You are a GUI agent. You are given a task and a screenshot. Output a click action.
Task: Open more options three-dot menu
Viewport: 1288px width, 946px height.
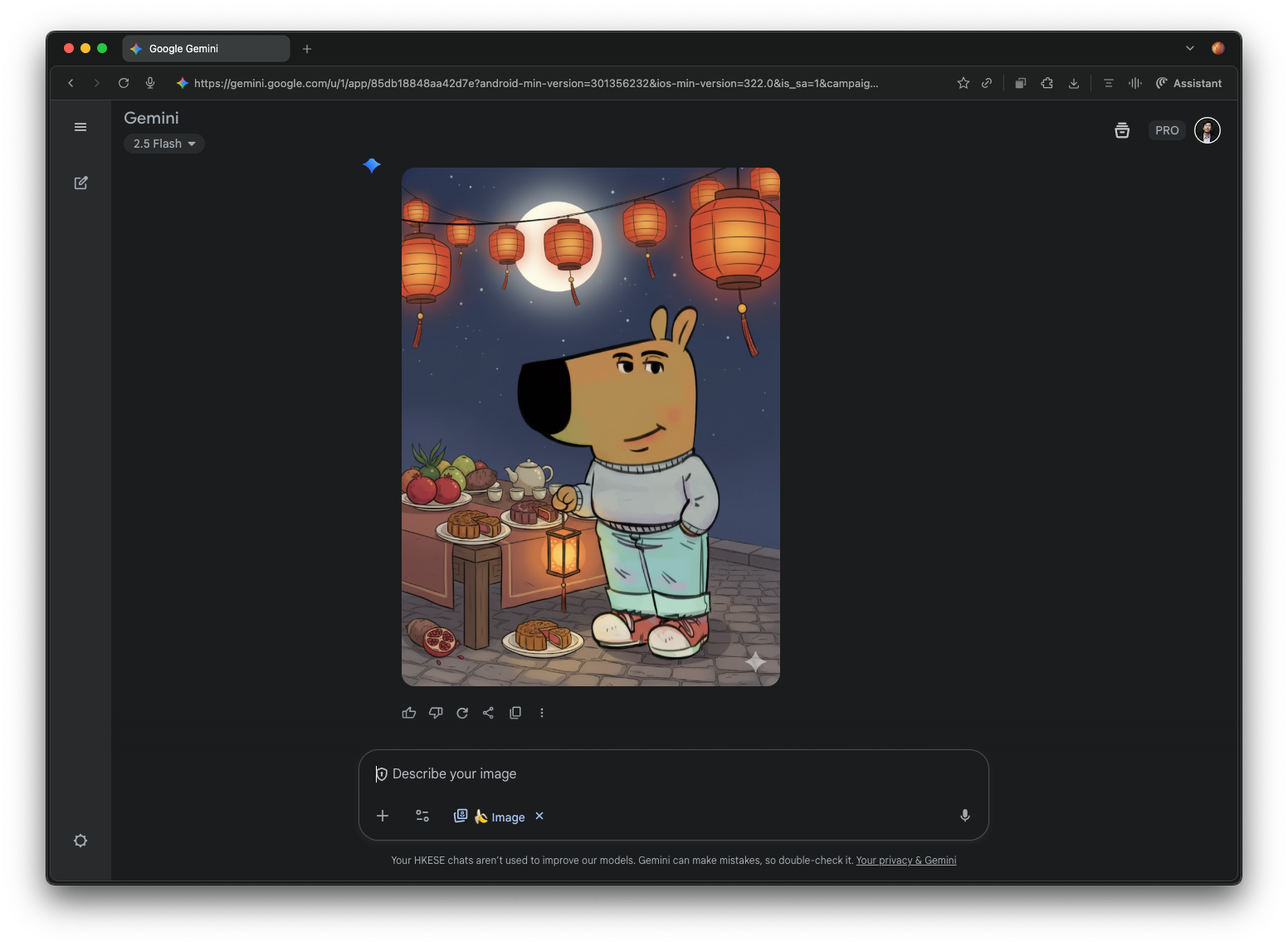pyautogui.click(x=542, y=713)
